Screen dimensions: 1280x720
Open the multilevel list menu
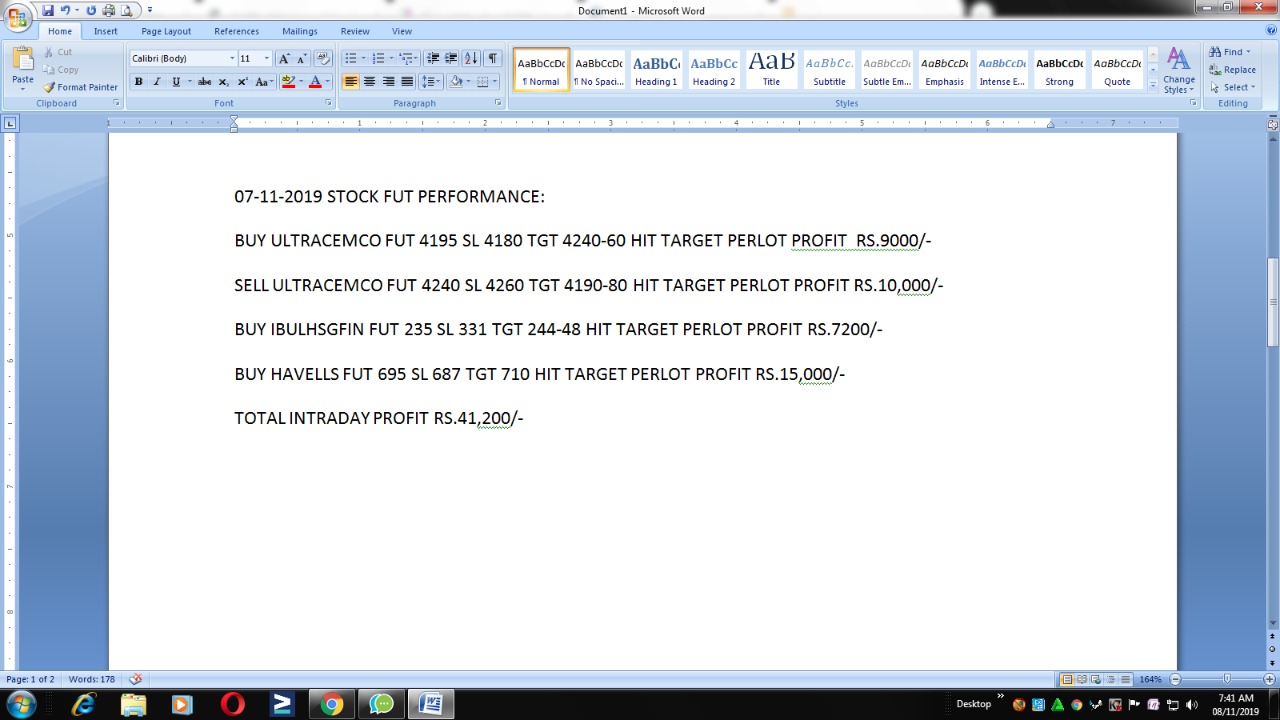407,59
